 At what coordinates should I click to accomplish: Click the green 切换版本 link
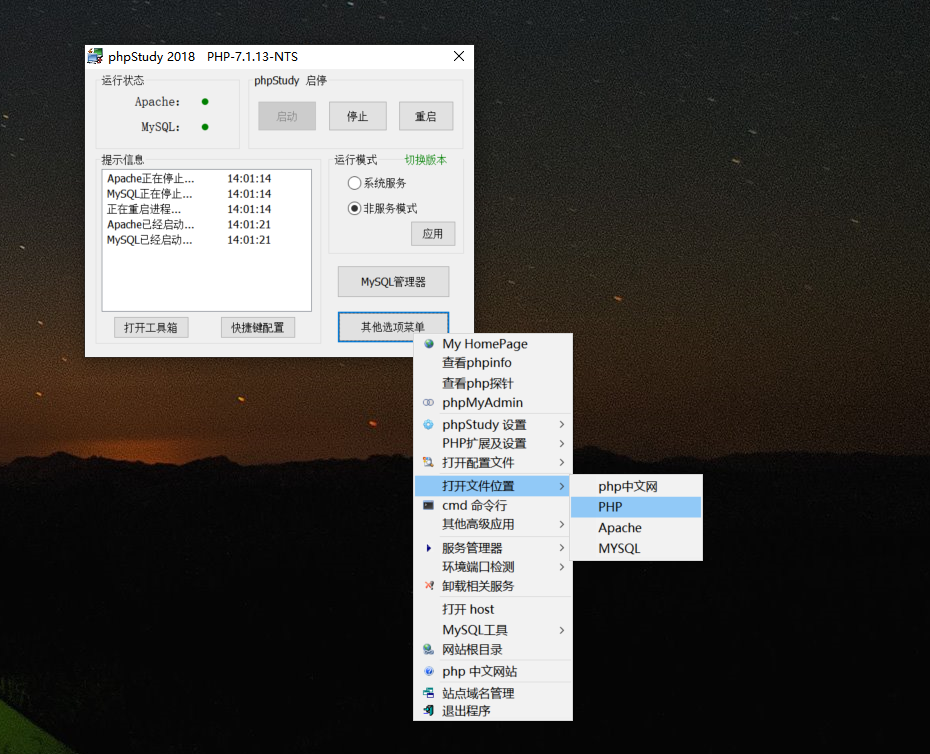[426, 160]
